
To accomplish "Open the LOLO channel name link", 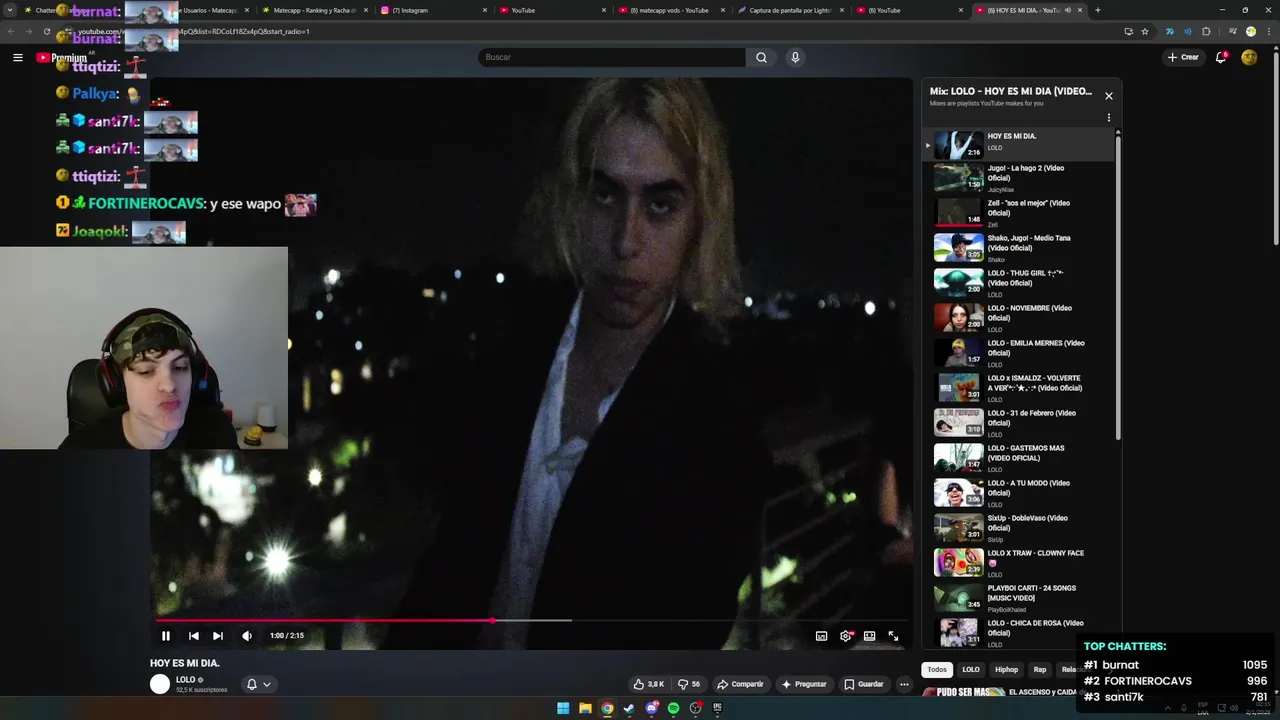I will pyautogui.click(x=185, y=680).
